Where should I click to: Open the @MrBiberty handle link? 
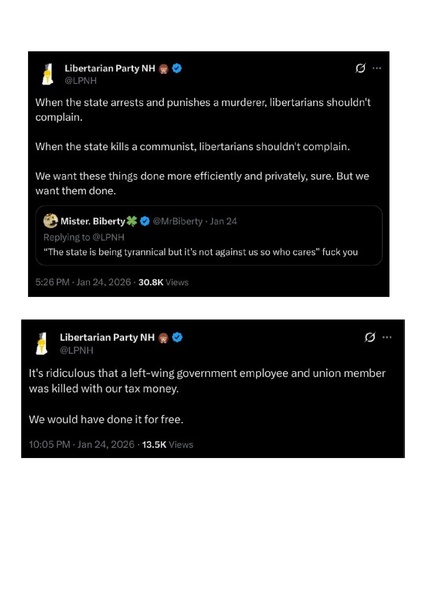click(178, 221)
